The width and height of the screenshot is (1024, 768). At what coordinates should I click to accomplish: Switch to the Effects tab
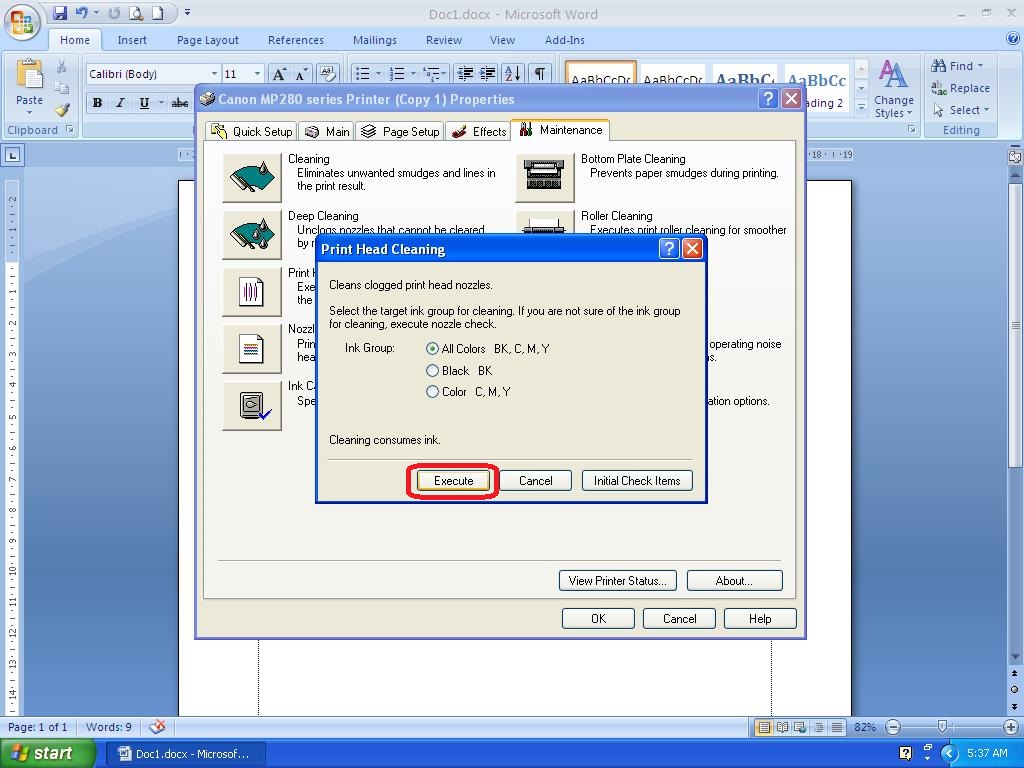[479, 131]
